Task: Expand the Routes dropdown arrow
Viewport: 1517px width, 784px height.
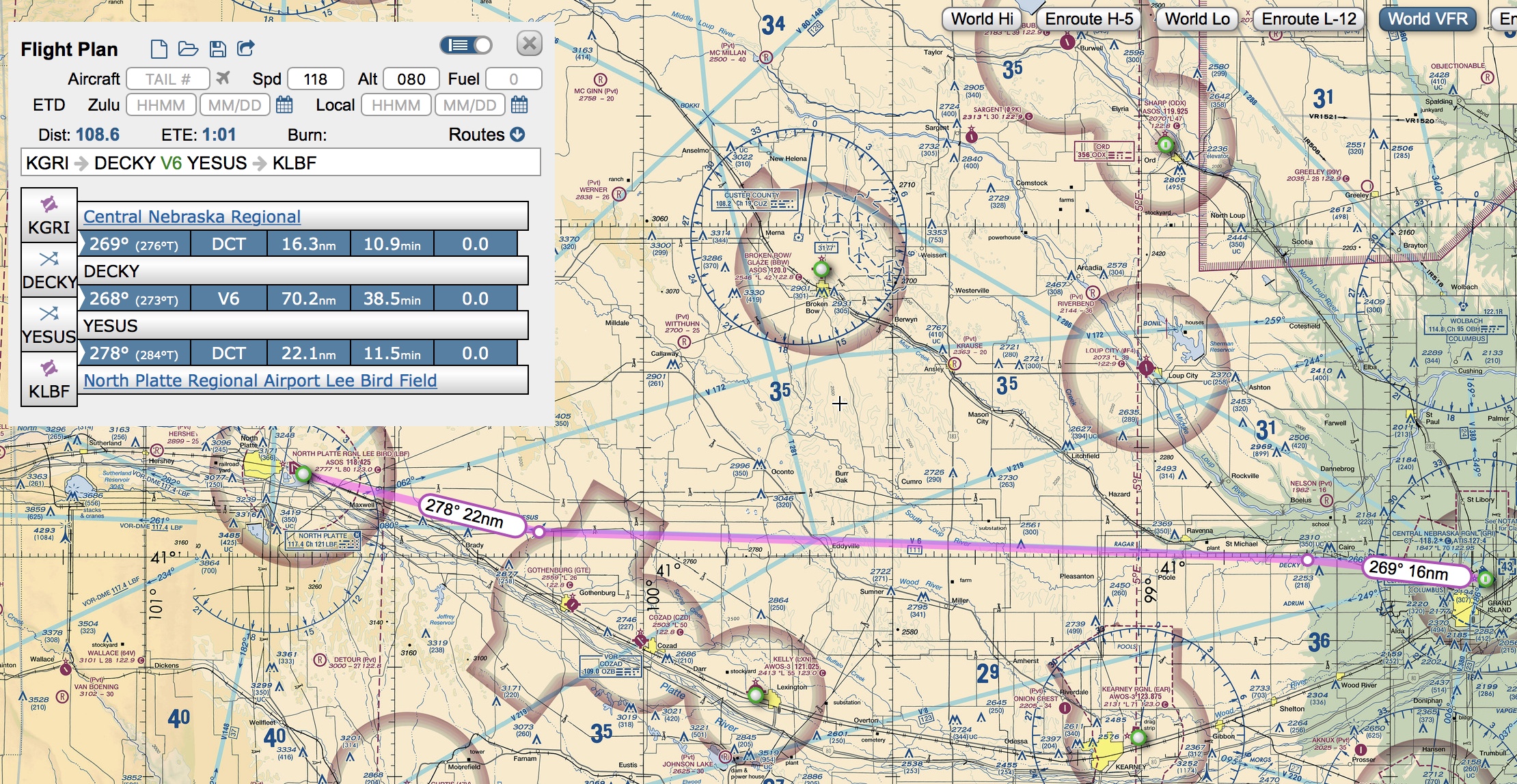Action: point(517,135)
